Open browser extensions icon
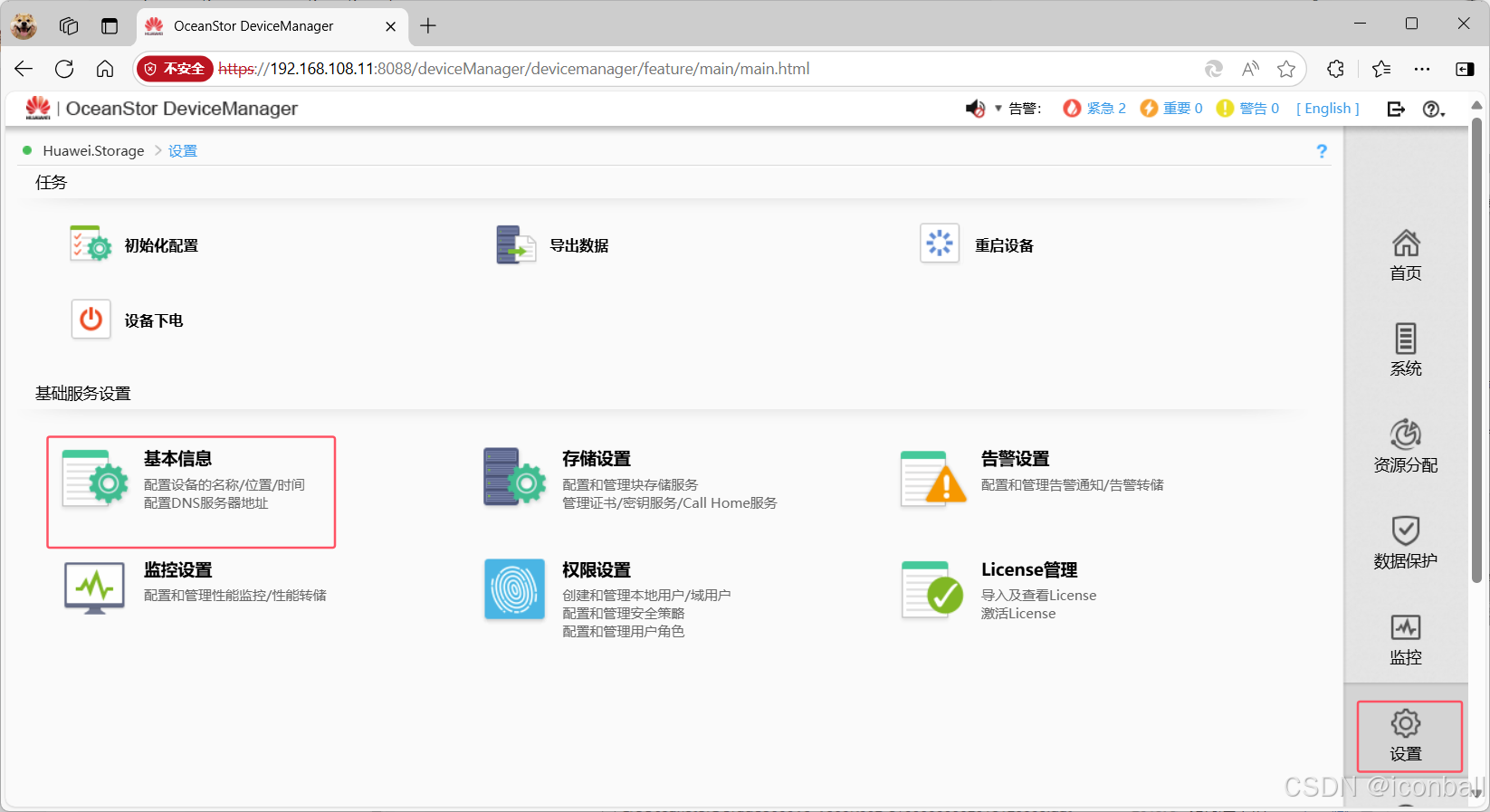1490x812 pixels. (x=1336, y=69)
